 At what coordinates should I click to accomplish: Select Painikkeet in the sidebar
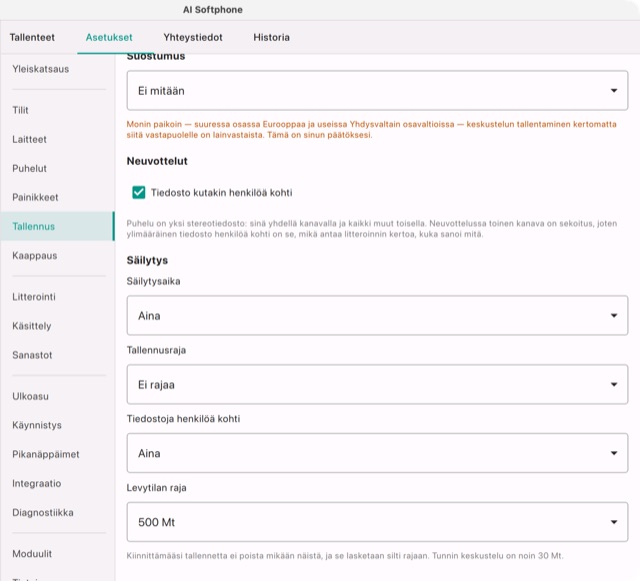tap(57, 197)
